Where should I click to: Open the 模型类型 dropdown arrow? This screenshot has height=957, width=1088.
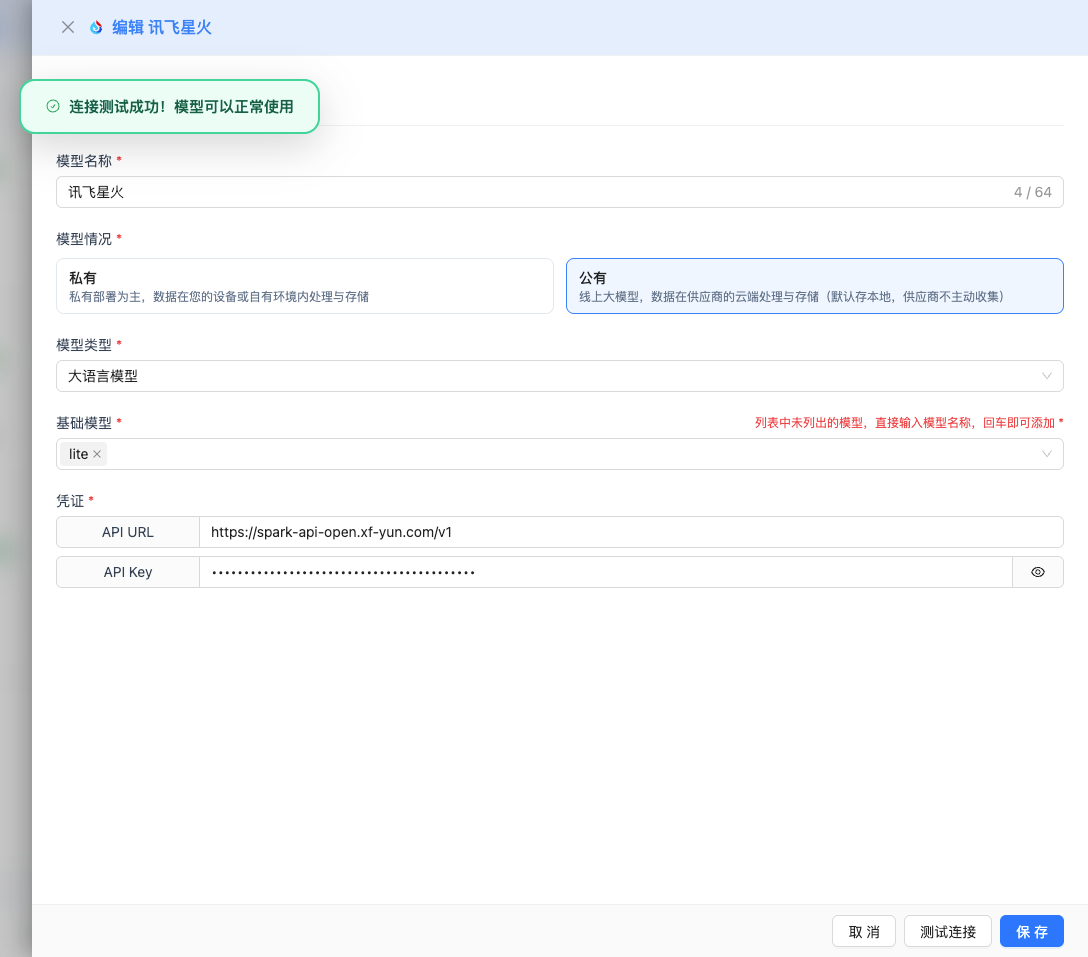click(1046, 376)
